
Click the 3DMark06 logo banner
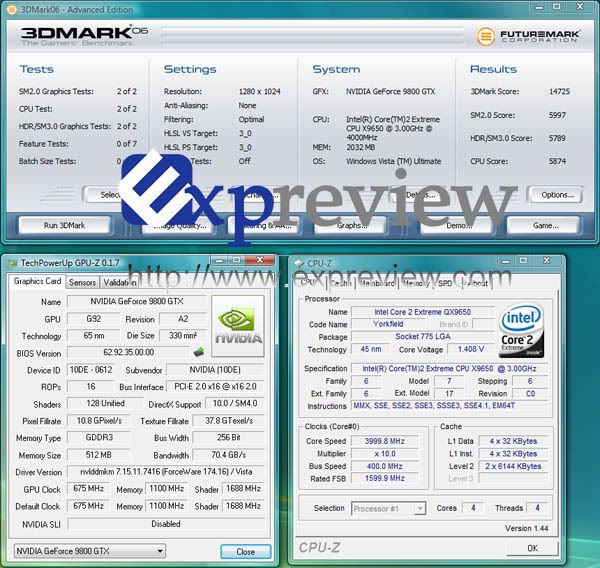coord(80,38)
